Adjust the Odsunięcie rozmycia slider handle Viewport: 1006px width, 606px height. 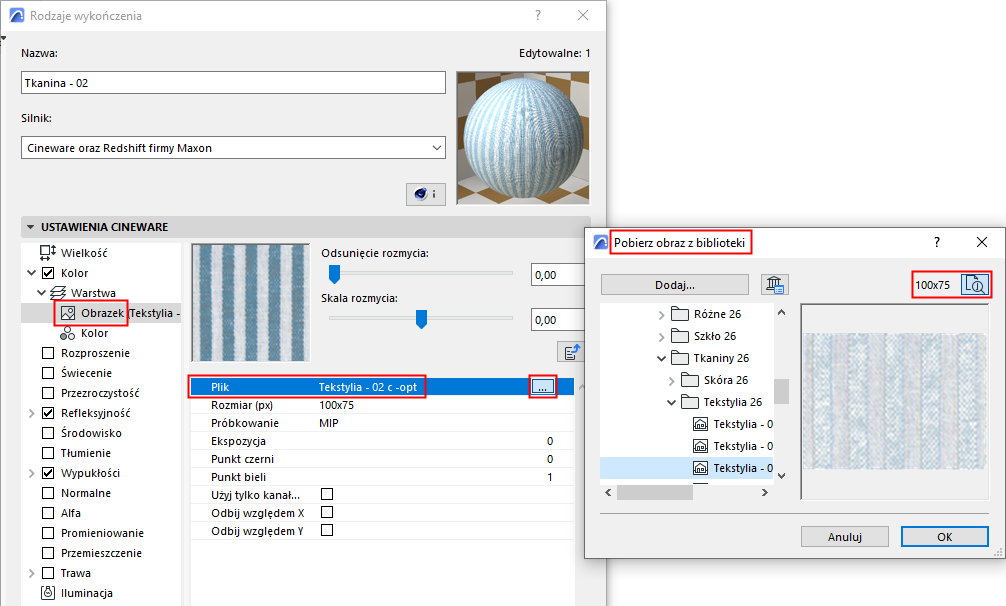coord(334,274)
